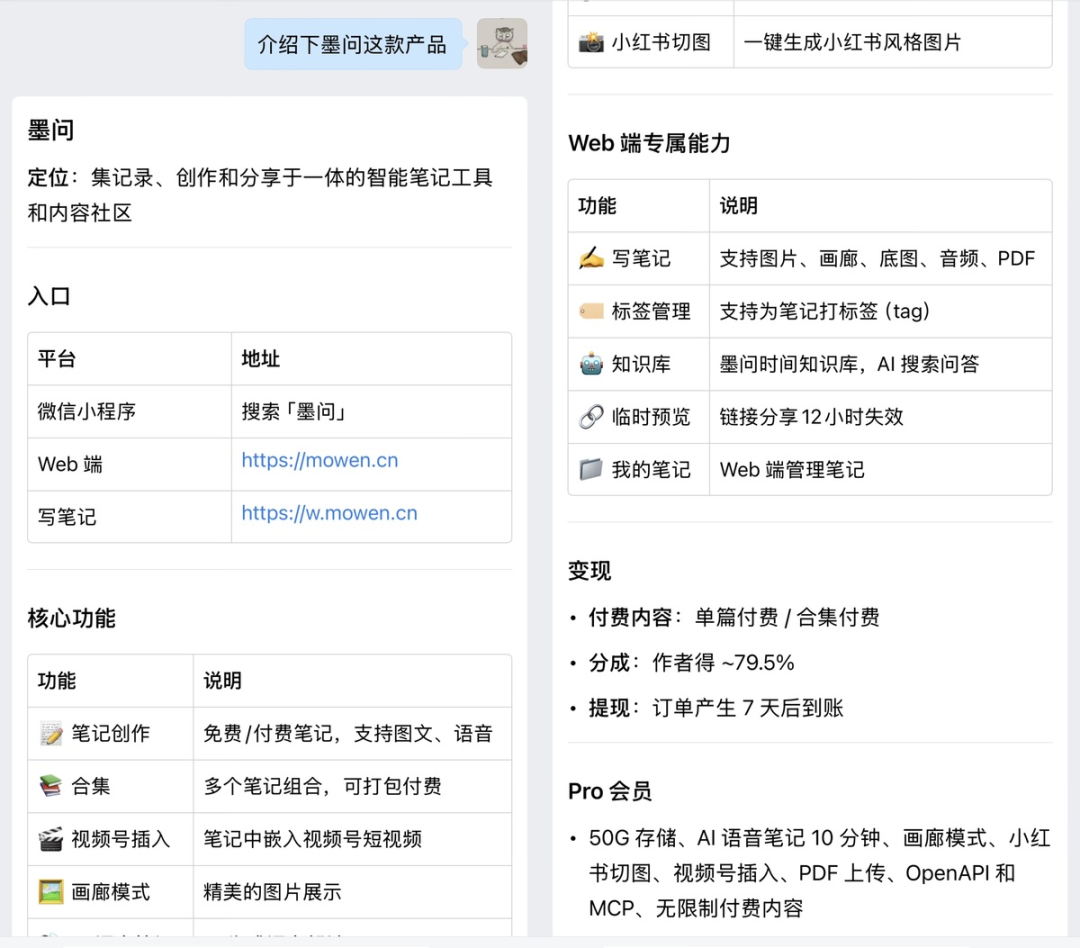Click the Web 端 platform cell
The height and width of the screenshot is (948, 1080).
tap(129, 464)
